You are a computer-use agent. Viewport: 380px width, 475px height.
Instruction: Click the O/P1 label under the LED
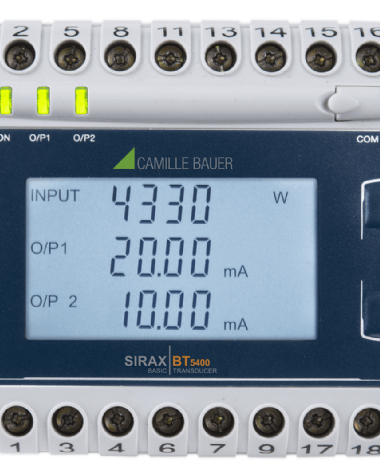pyautogui.click(x=39, y=138)
